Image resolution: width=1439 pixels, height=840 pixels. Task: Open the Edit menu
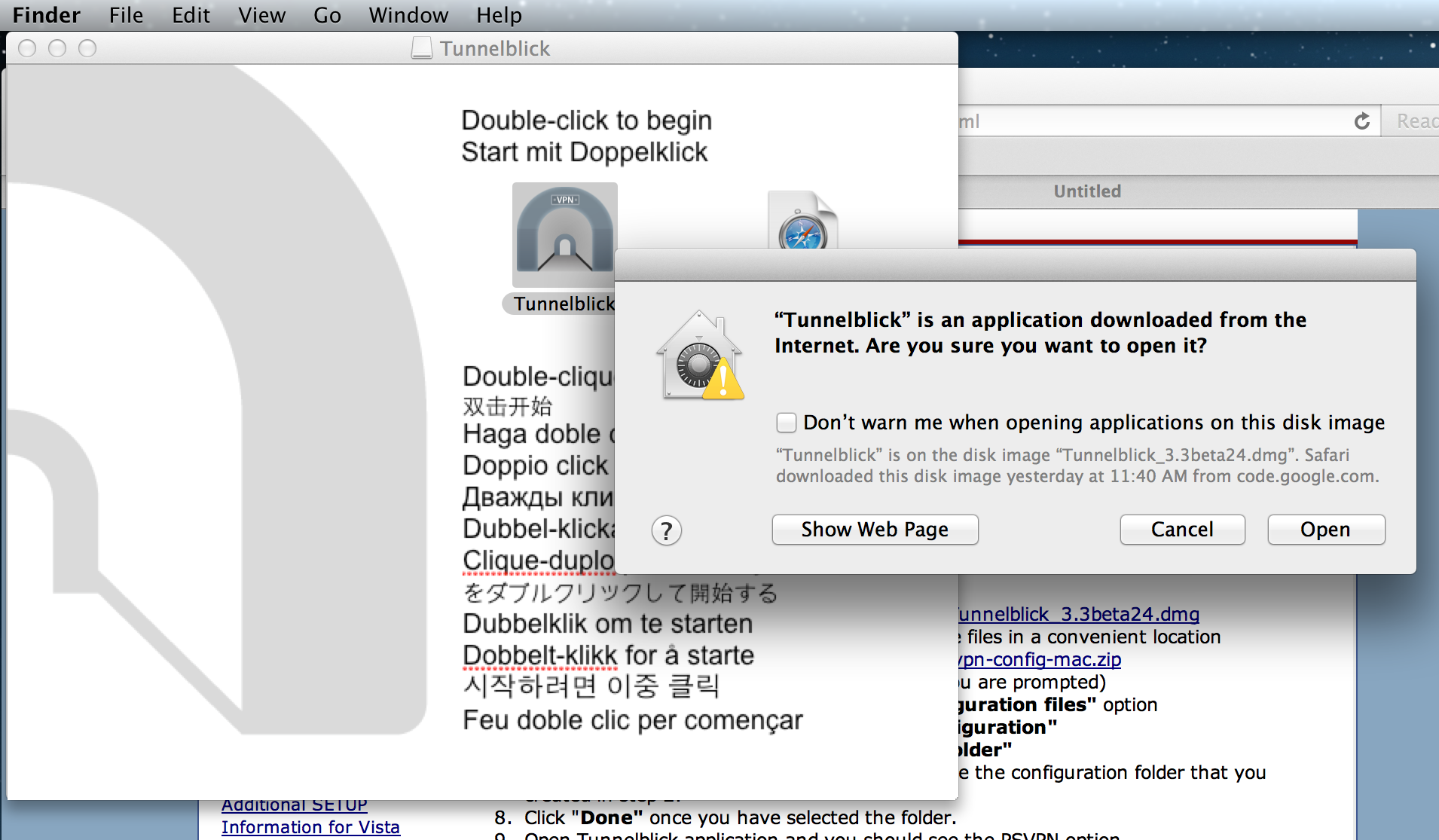[191, 15]
